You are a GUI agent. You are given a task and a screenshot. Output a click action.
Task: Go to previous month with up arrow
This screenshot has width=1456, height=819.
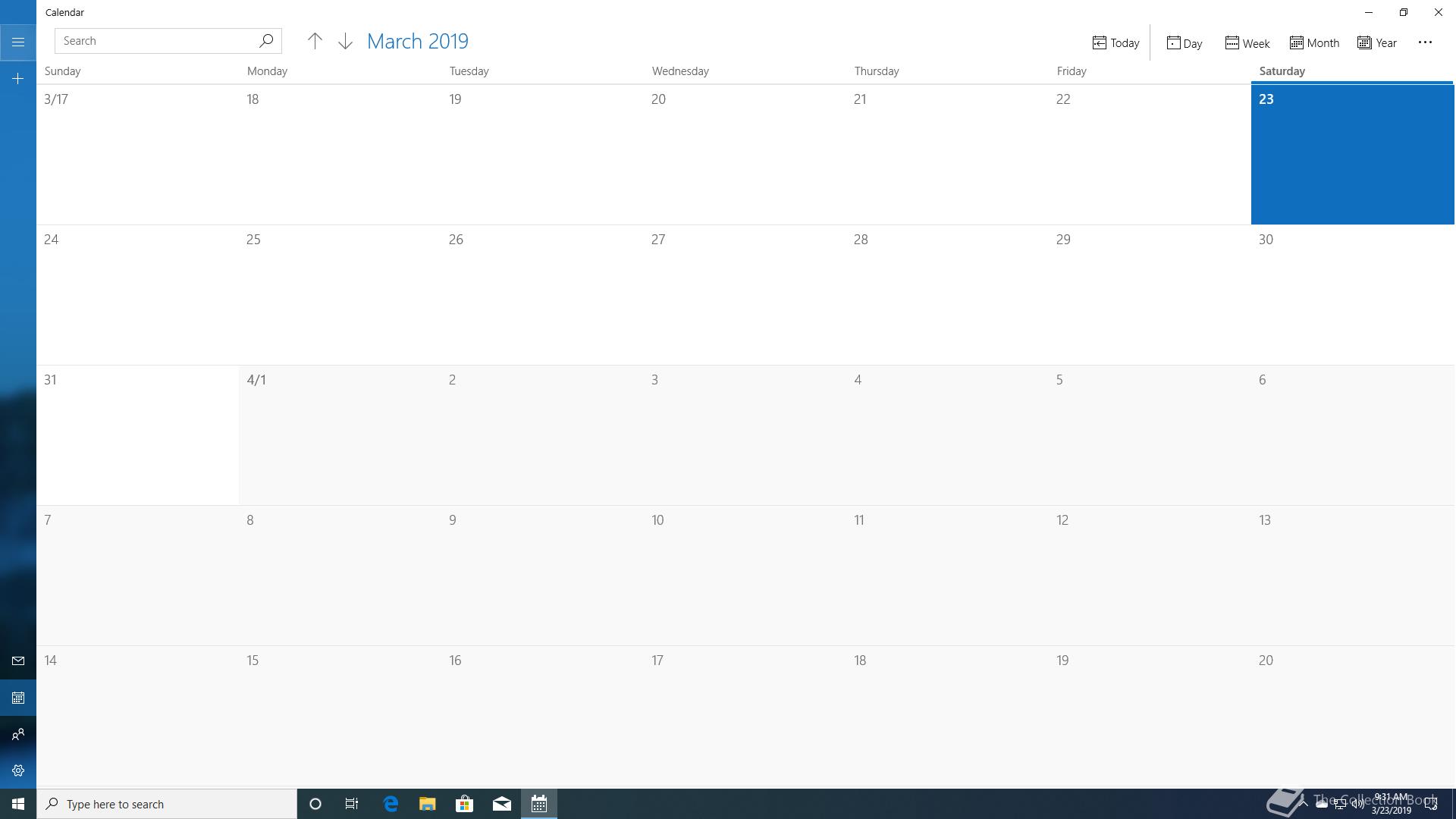[x=315, y=41]
